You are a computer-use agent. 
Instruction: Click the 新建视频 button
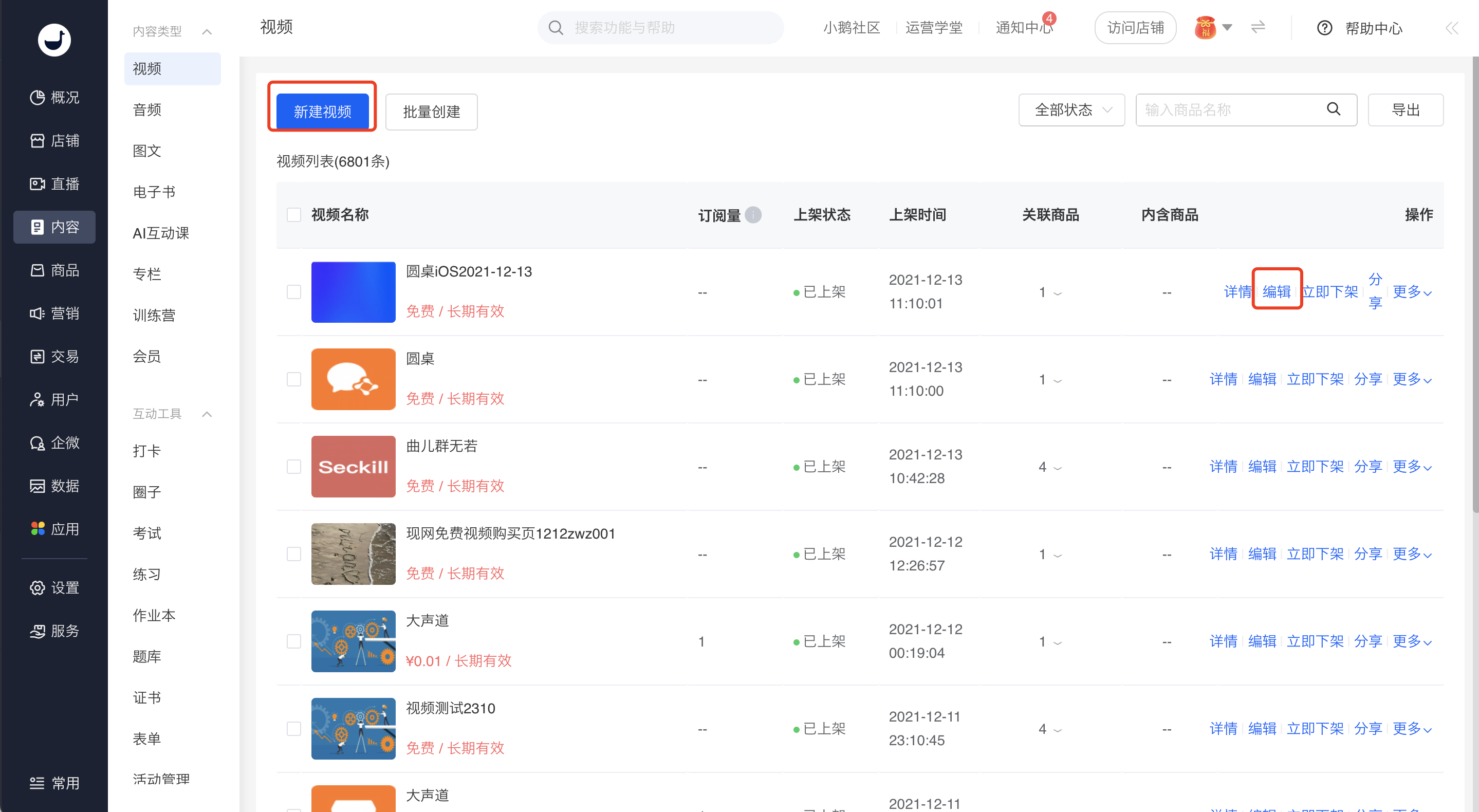322,111
